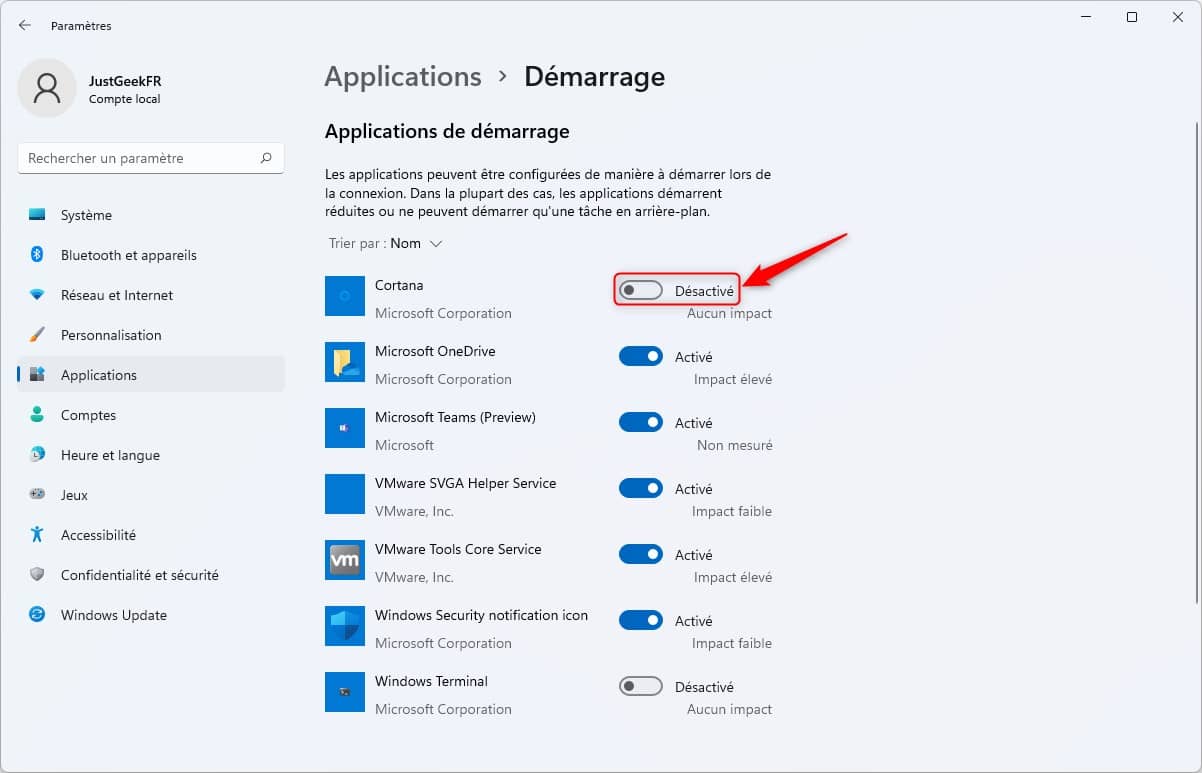The width and height of the screenshot is (1202, 773).
Task: Toggle VMware SVGA Helper Service off
Action: pos(641,488)
